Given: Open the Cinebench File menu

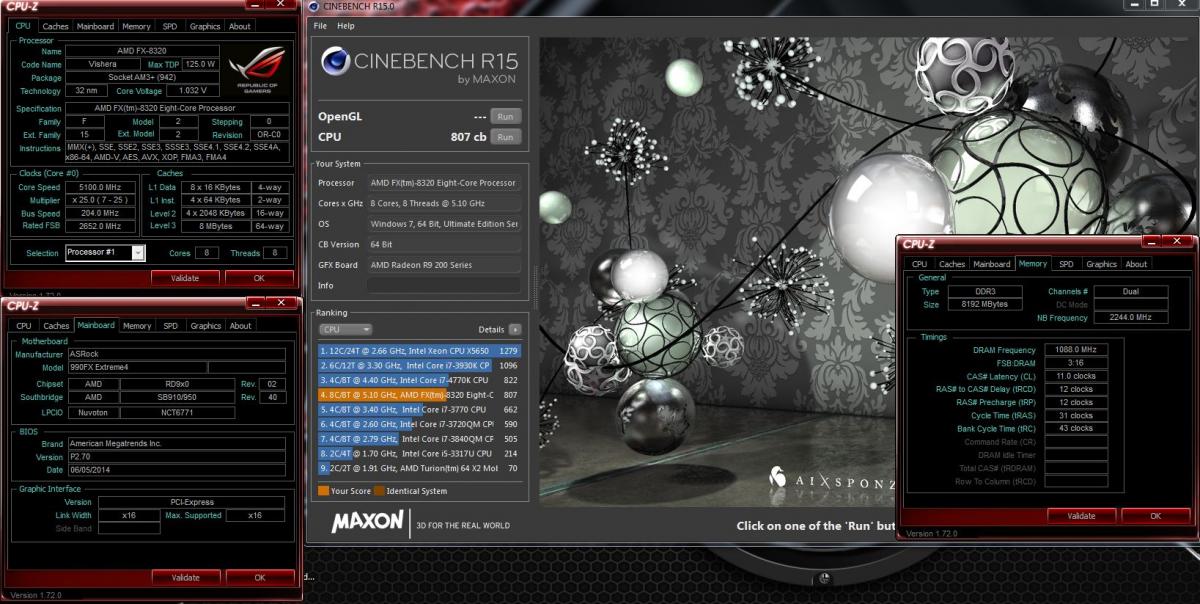Looking at the screenshot, I should (x=320, y=26).
